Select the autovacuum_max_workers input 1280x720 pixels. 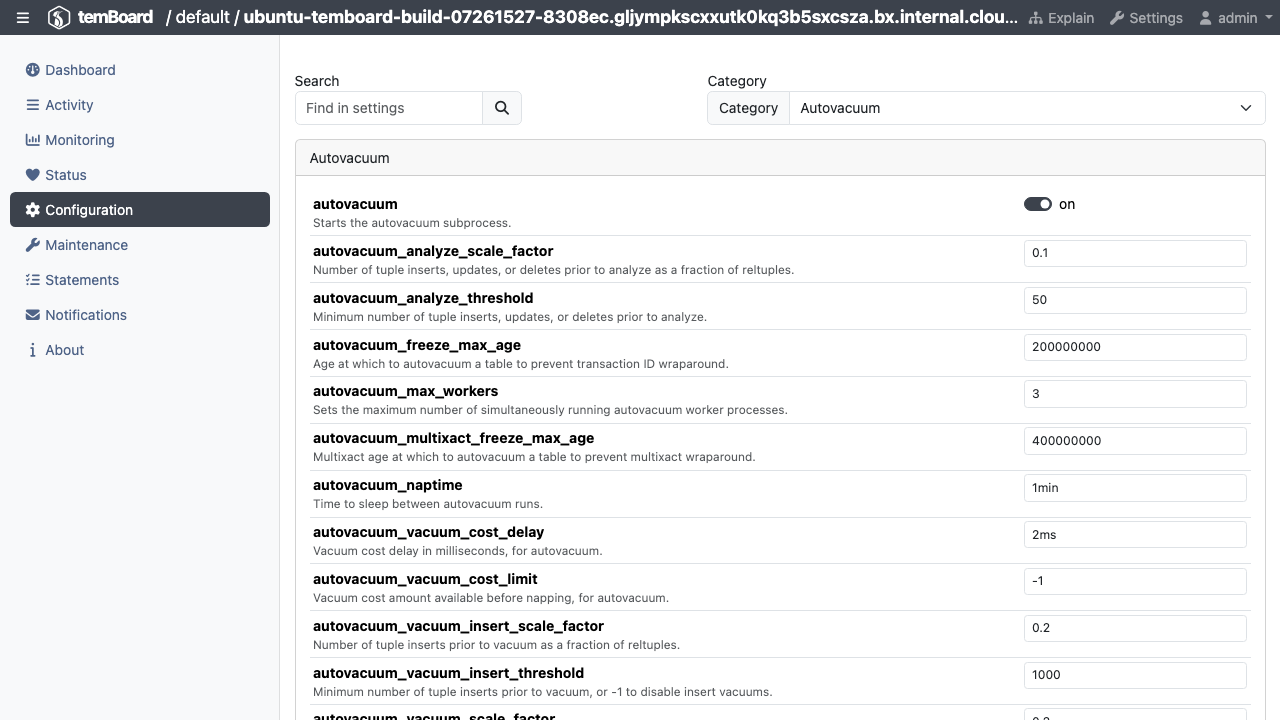click(1135, 394)
